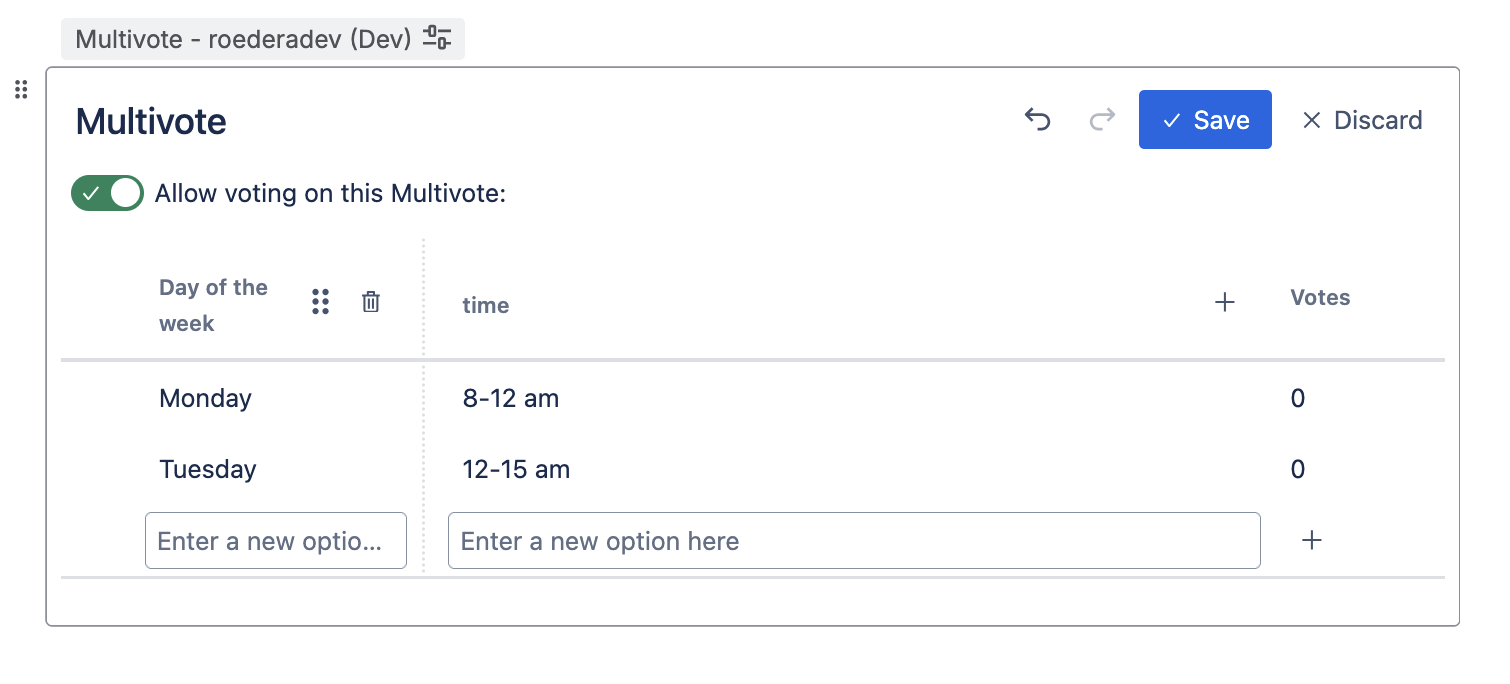Disable the Allow voting toggle
The image size is (1510, 684).
pos(107,193)
